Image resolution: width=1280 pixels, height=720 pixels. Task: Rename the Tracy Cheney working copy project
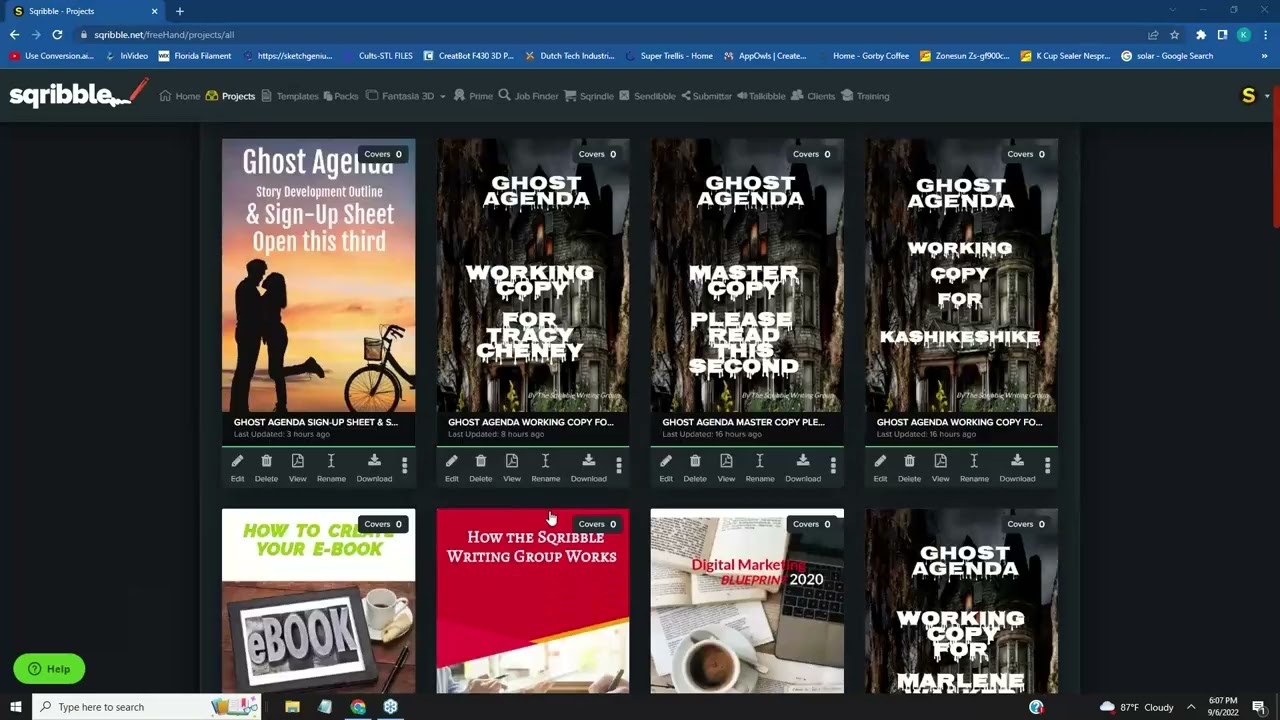click(x=545, y=467)
